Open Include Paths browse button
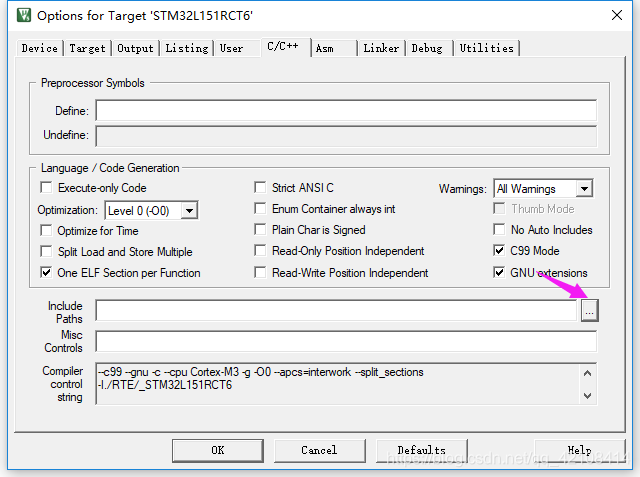The width and height of the screenshot is (640, 477). pos(589,311)
